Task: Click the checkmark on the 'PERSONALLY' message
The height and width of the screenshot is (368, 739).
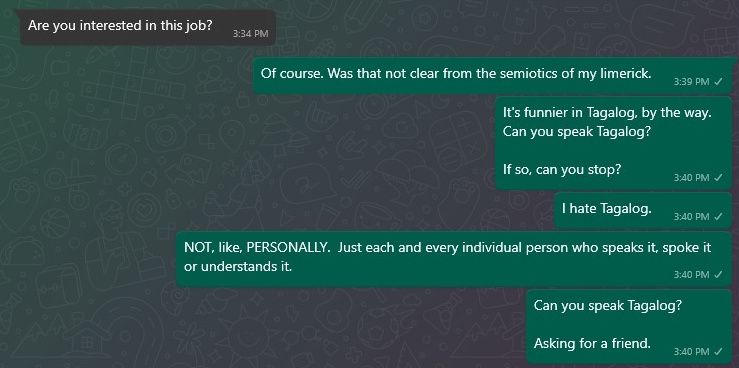Action: click(x=718, y=275)
